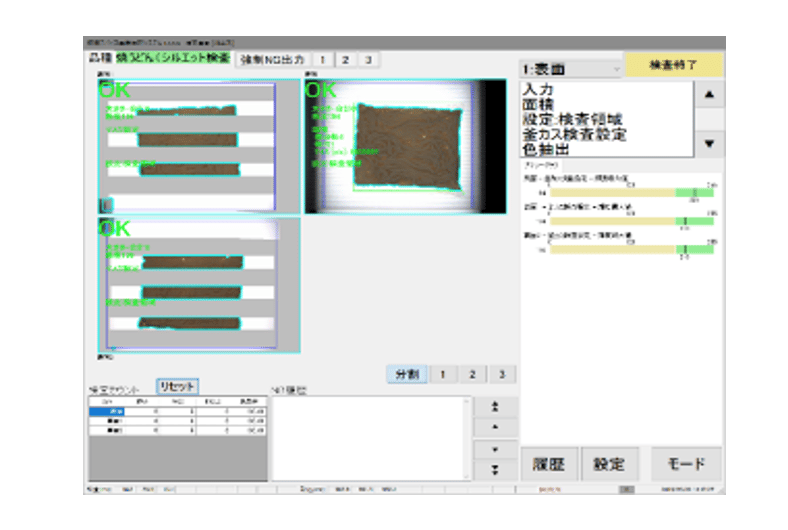Image resolution: width=788 pixels, height=530 pixels.
Task: Click the top-left camera image with three strips
Action: (199, 146)
